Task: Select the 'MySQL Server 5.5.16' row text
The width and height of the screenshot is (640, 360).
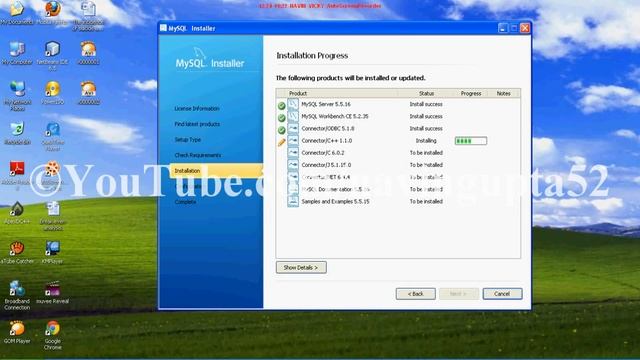Action: [326, 104]
